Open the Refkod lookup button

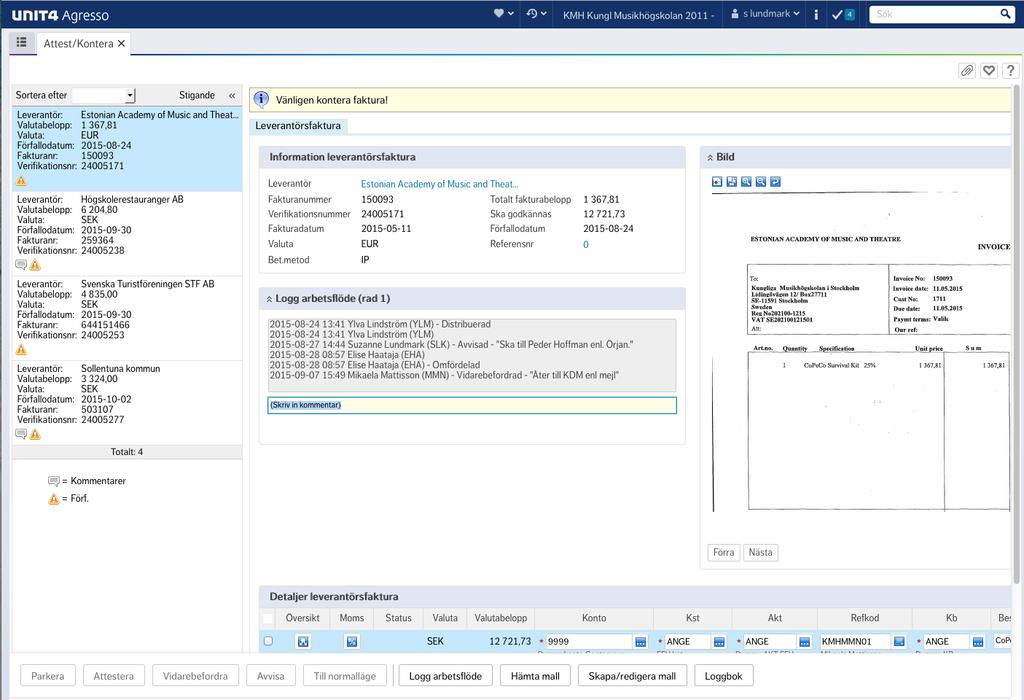(x=899, y=642)
